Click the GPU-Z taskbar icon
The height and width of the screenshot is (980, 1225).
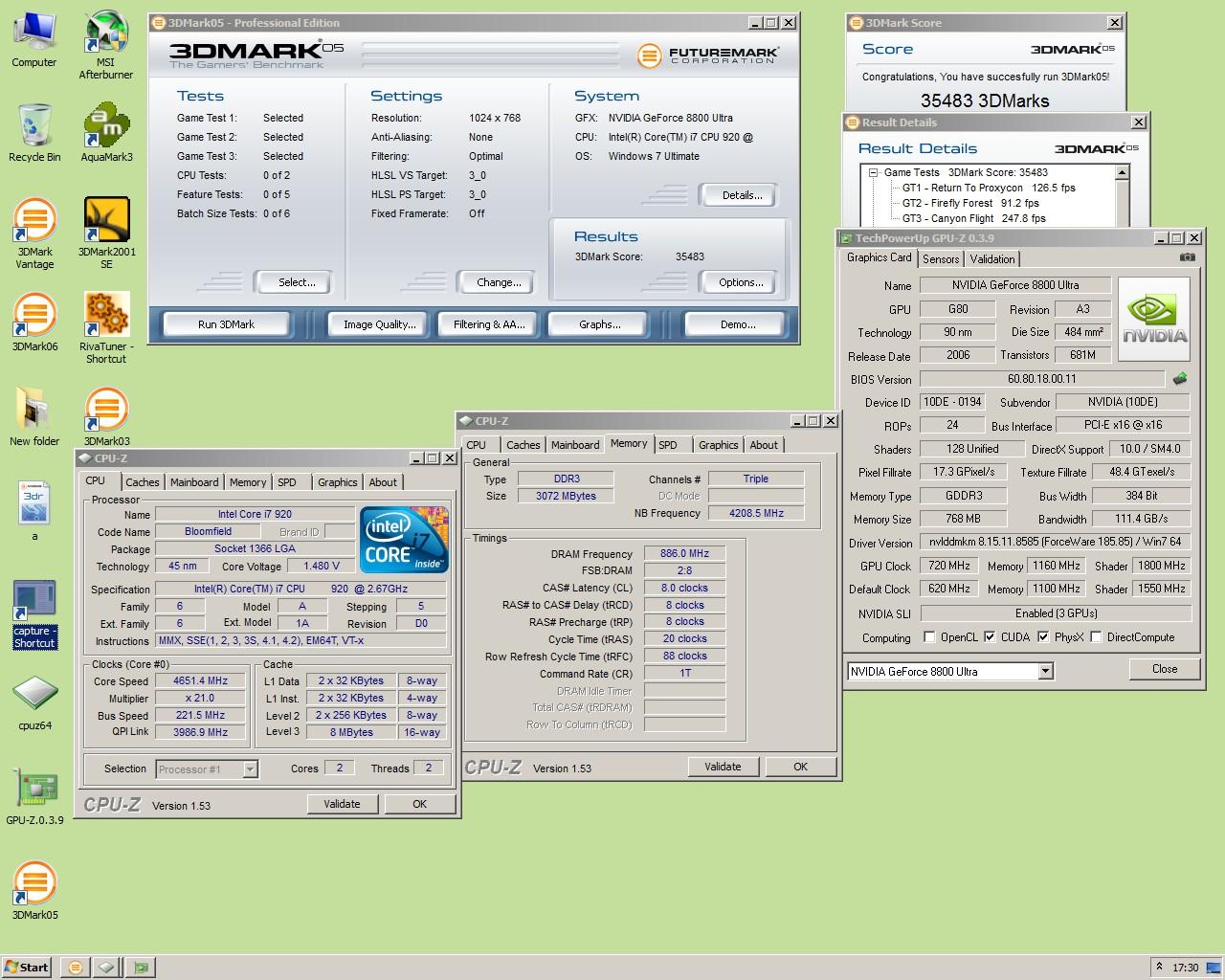click(x=142, y=968)
